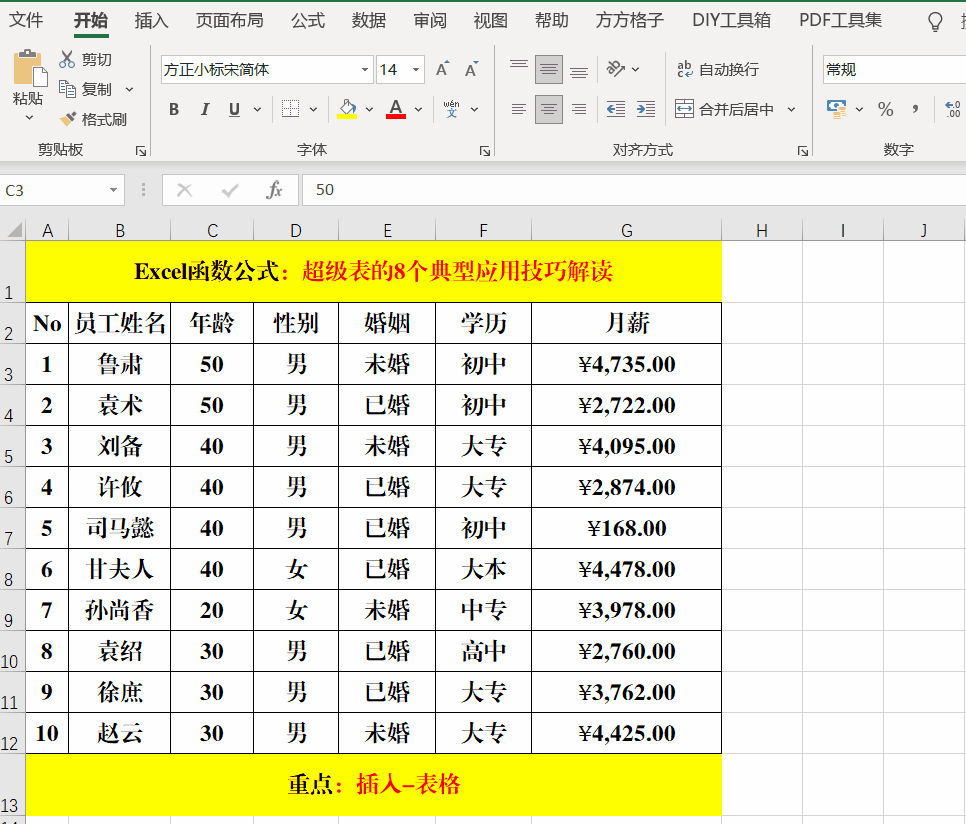Confirm the formula bar entry with checkmark
This screenshot has width=966, height=824.
[x=230, y=190]
